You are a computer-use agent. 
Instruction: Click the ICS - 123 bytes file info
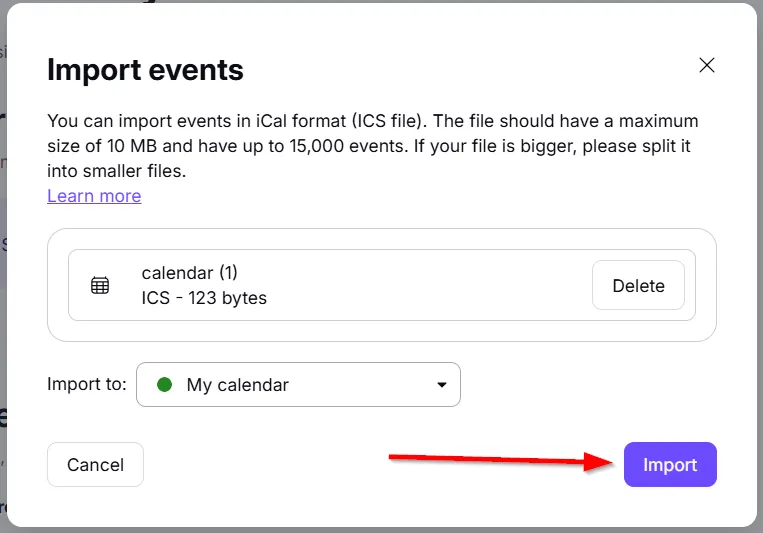[204, 298]
